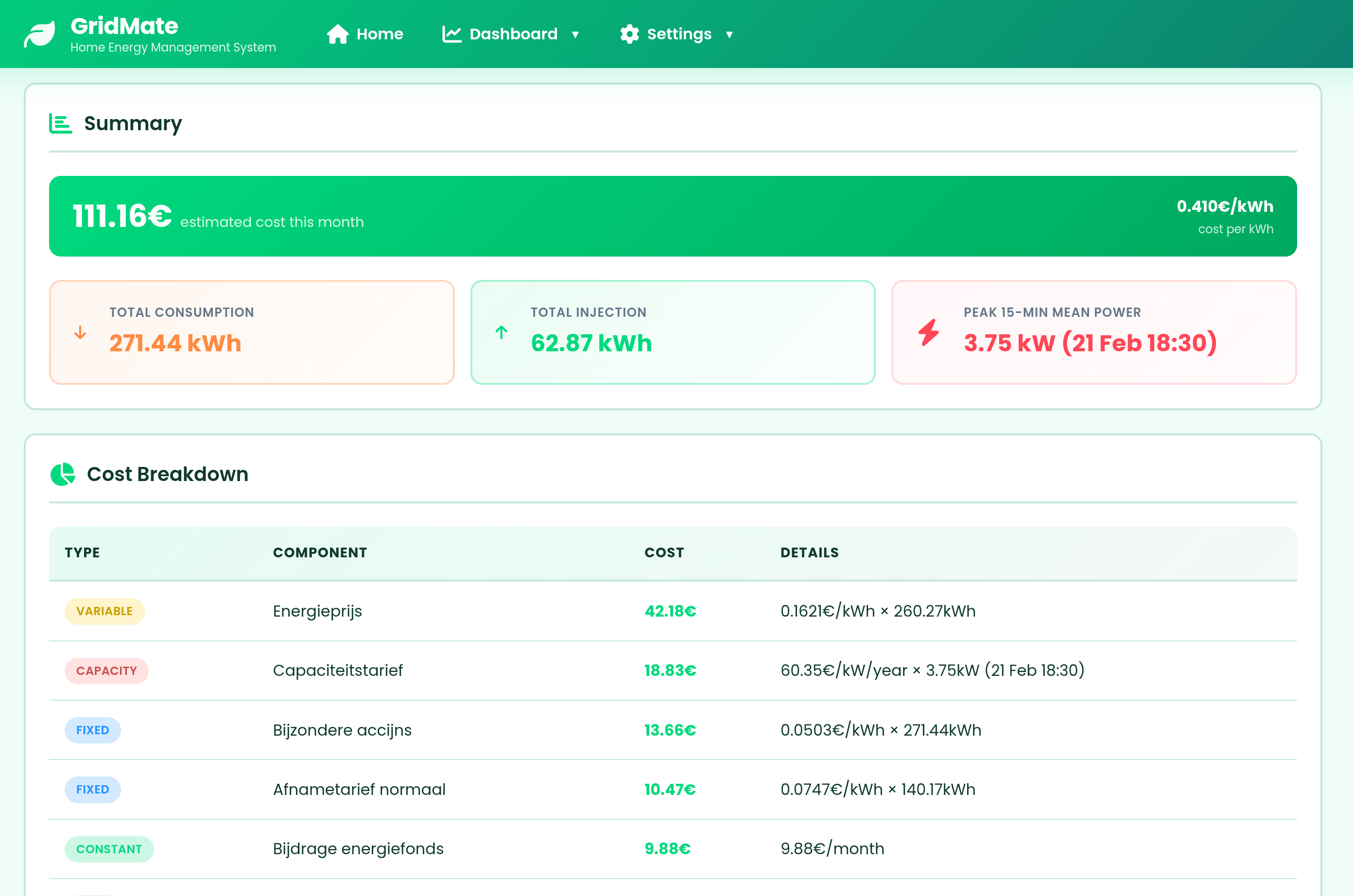Click the green up arrow on Total Injection
Screen dimensions: 1353x896
point(502,332)
